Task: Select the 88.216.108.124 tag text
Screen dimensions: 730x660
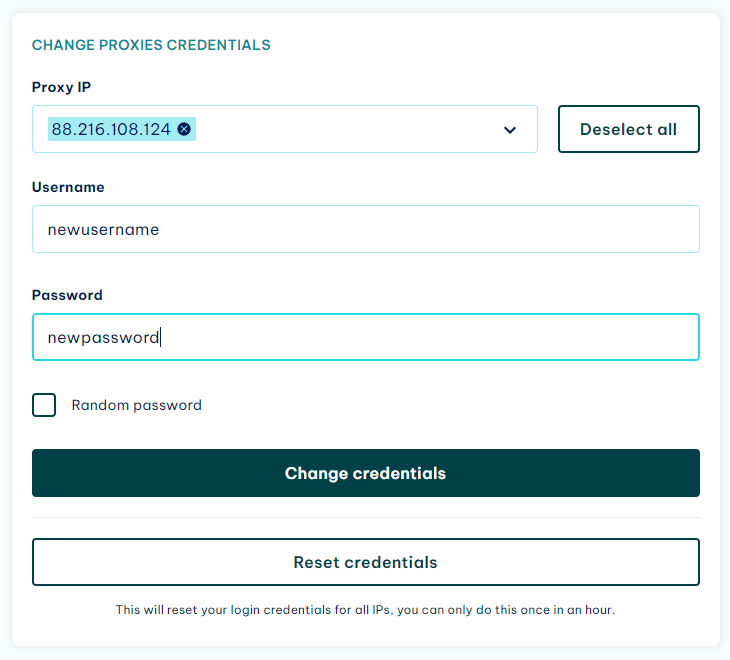Action: (x=111, y=129)
